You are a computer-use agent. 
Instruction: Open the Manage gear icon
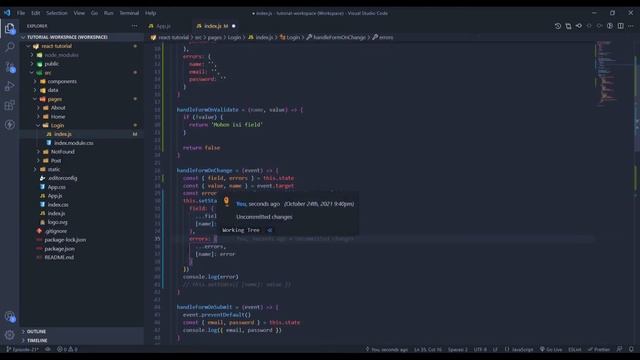click(x=10, y=335)
